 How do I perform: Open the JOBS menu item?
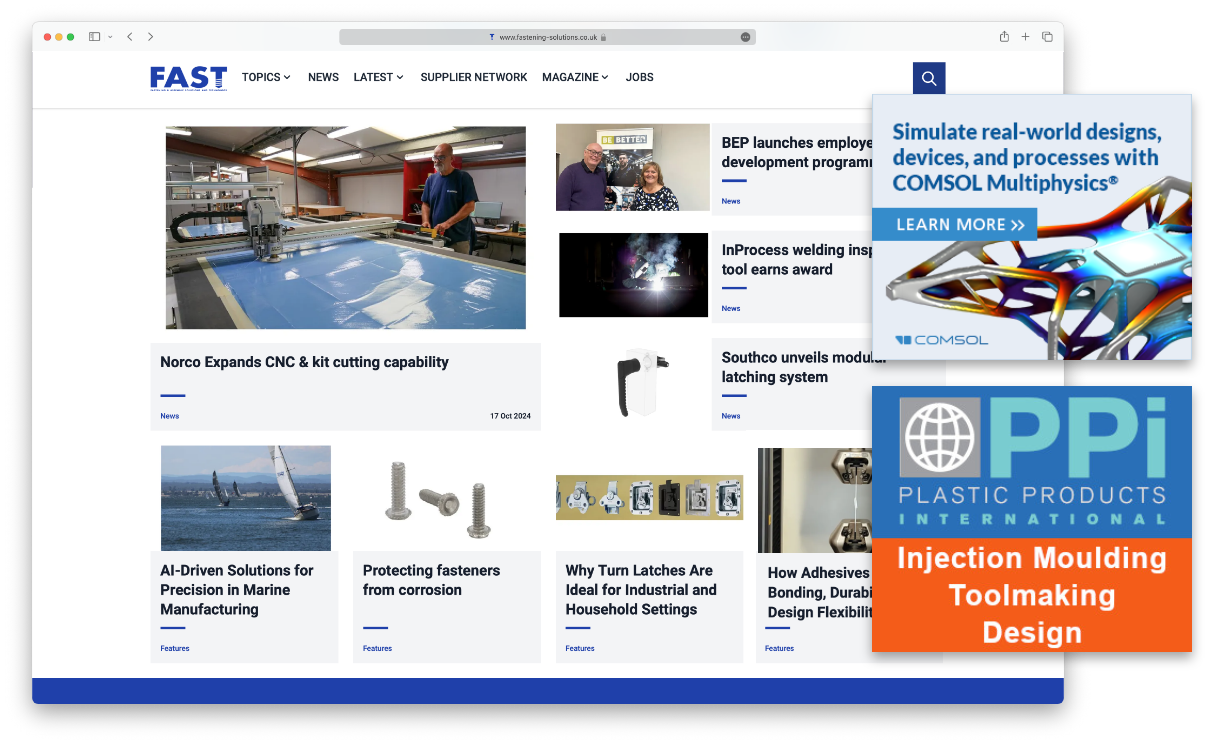[x=639, y=77]
